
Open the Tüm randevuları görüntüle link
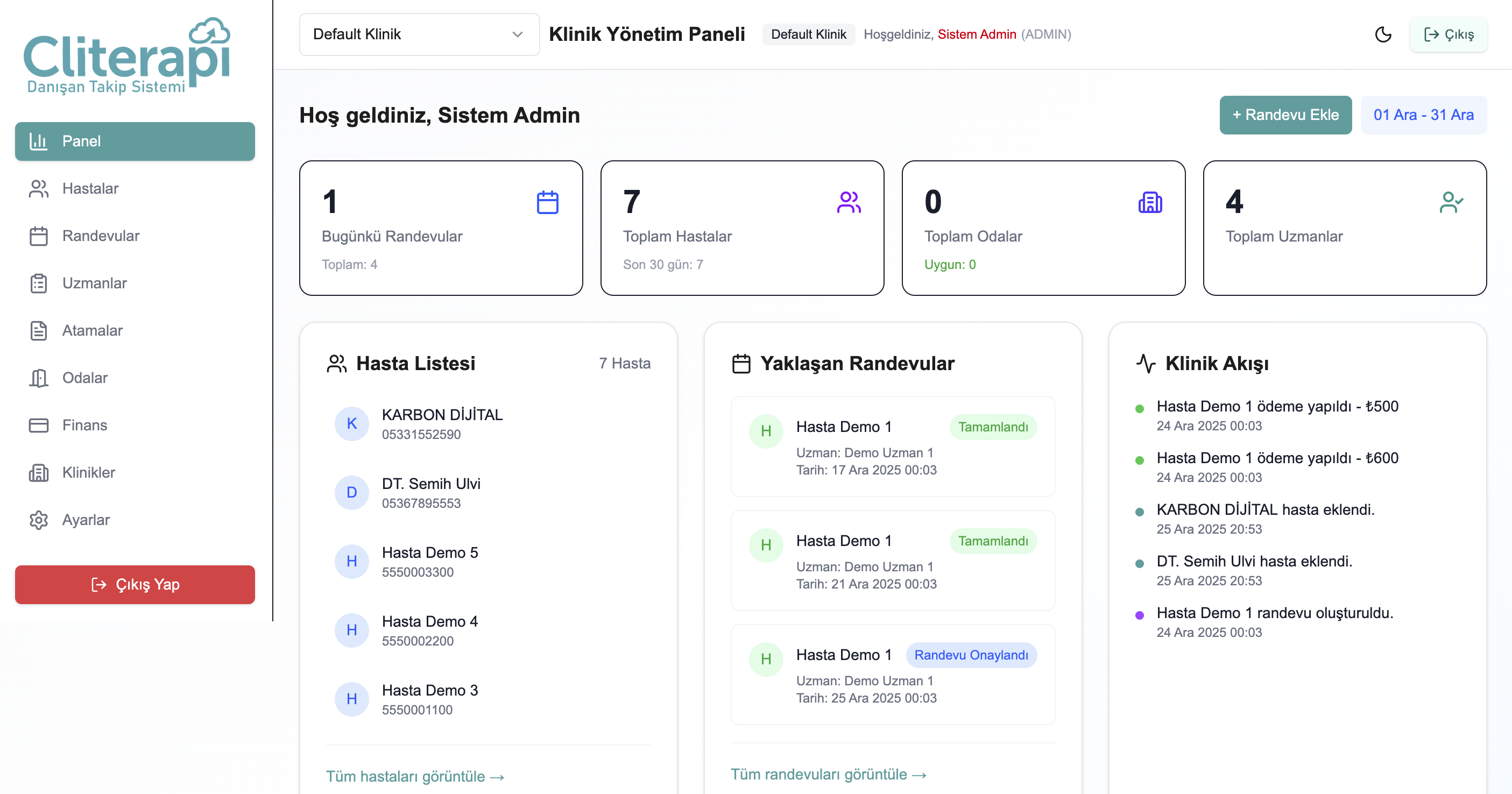pyautogui.click(x=828, y=775)
